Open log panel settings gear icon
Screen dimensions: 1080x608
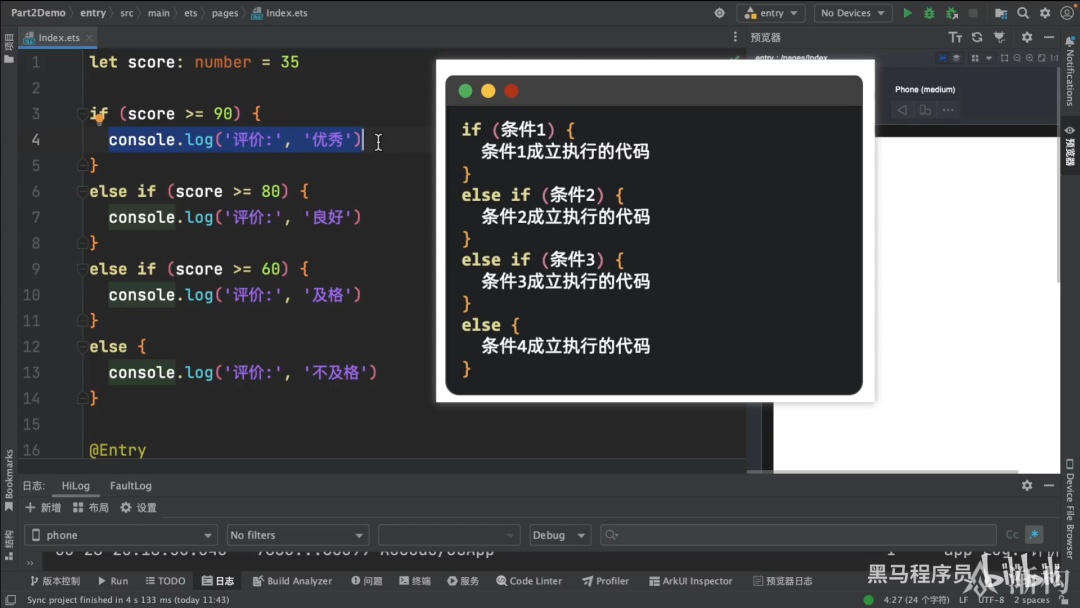click(1027, 485)
